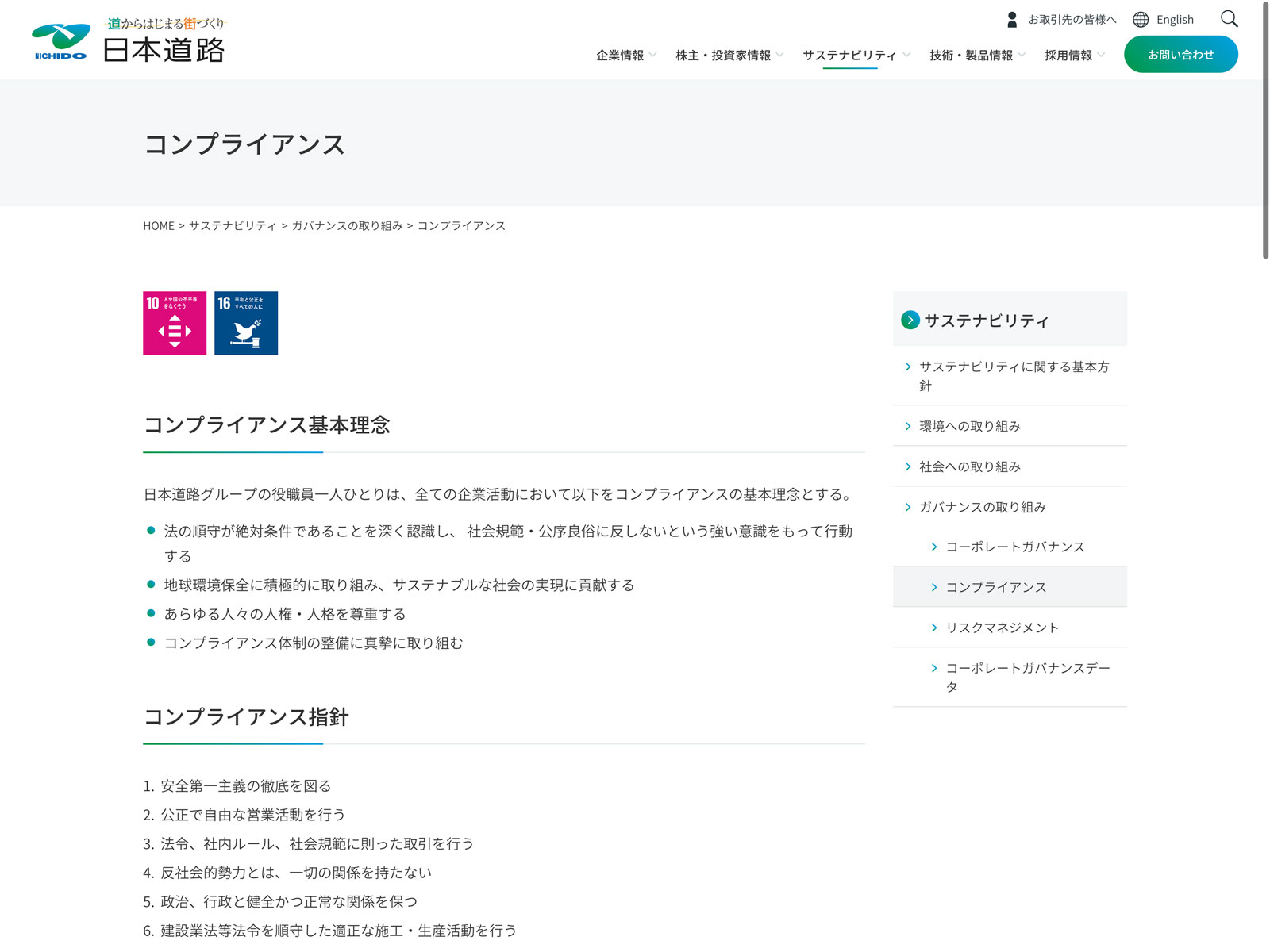This screenshot has width=1270, height=952.
Task: Click the SDG goal 10 icon
Action: (x=175, y=323)
